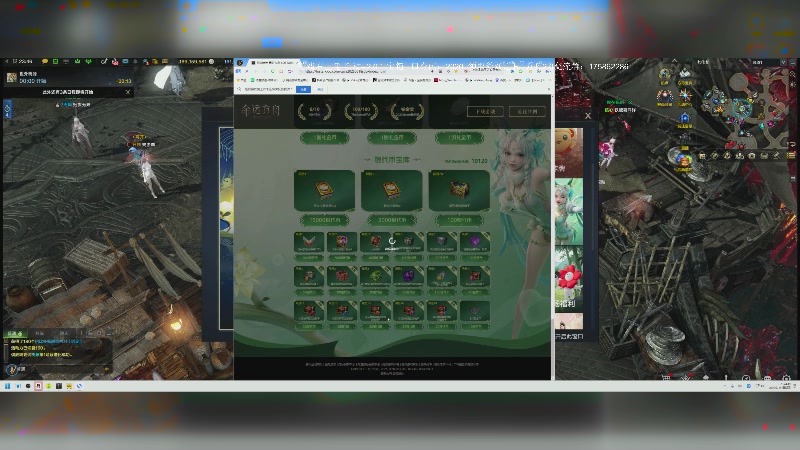Select the purple orb item in shop grid
Viewport: 800px width, 450px height.
409,276
